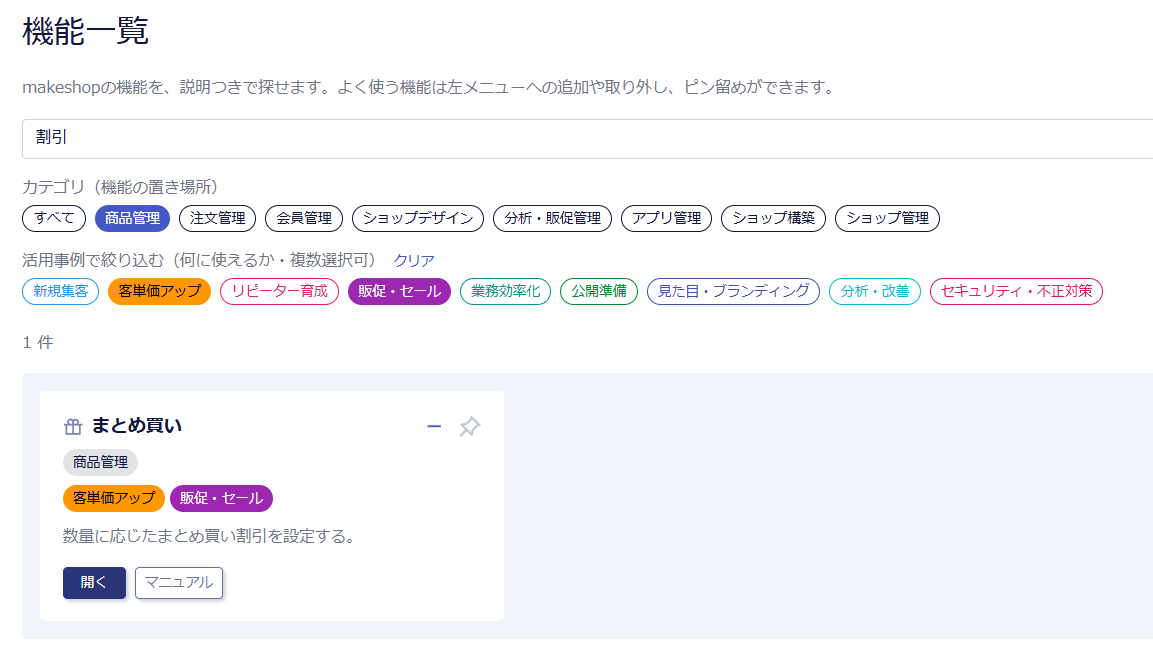Select the ショップ構築 category filter

[774, 218]
